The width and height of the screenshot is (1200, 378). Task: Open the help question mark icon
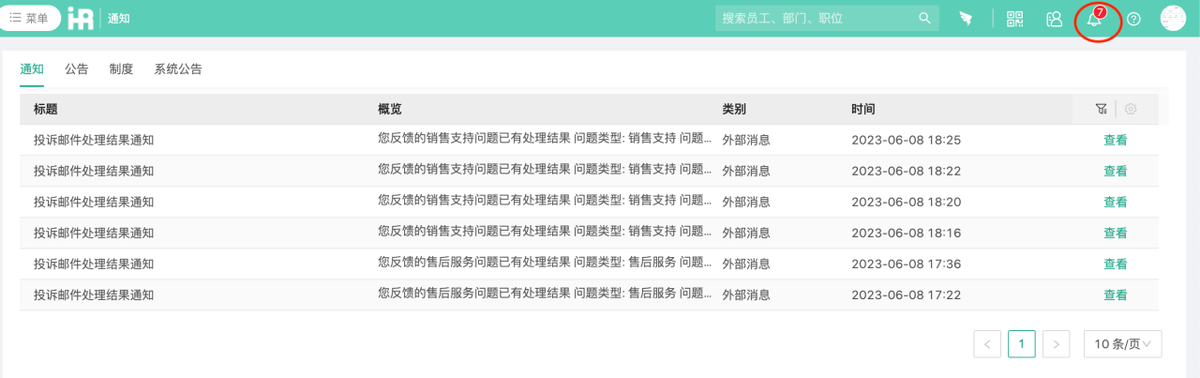[1134, 19]
